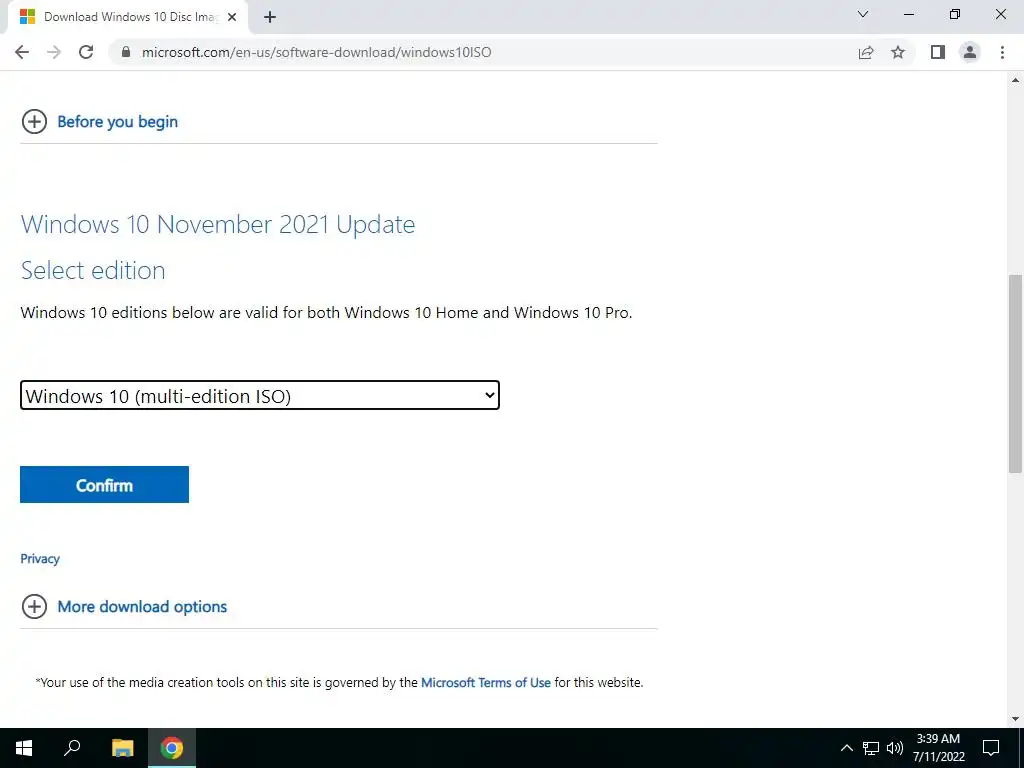Image resolution: width=1024 pixels, height=768 pixels.
Task: Bookmark this page with the star icon
Action: pos(898,52)
